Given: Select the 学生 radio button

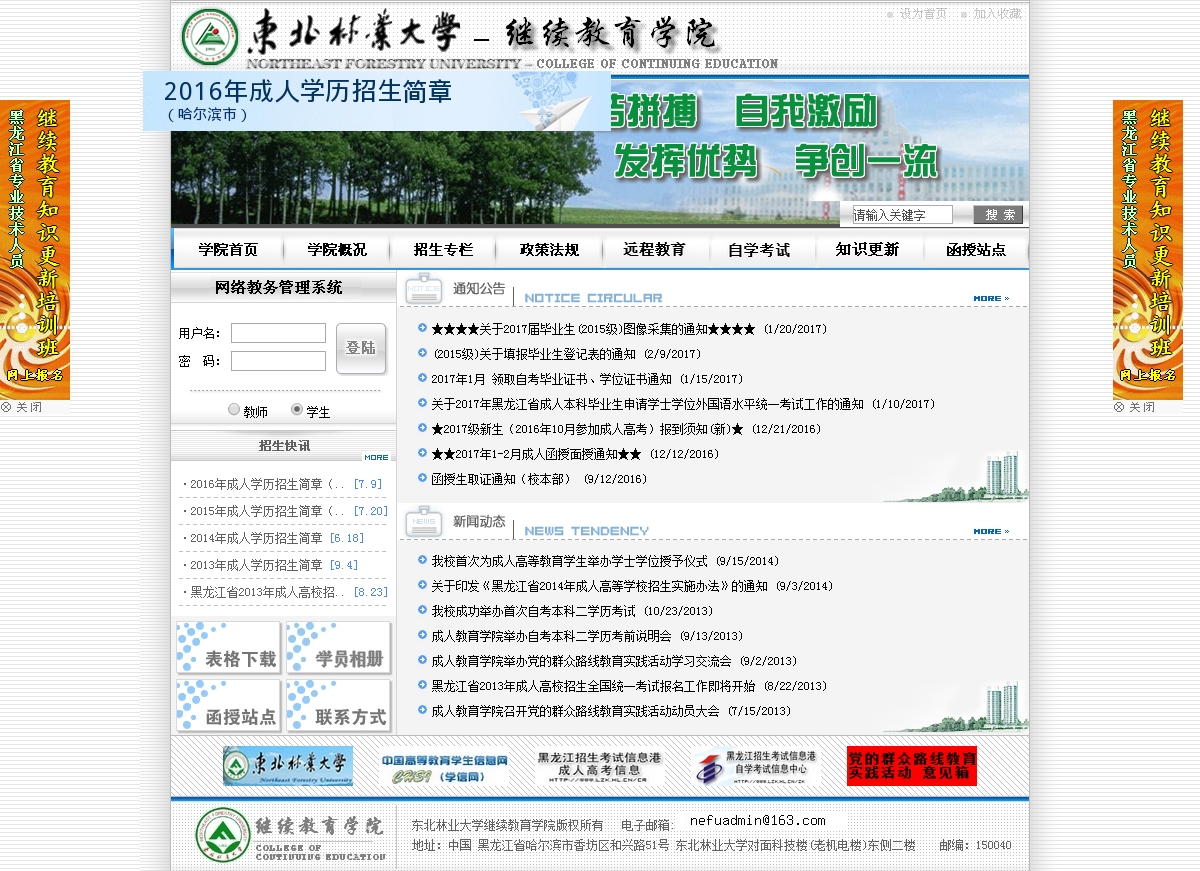Looking at the screenshot, I should pyautogui.click(x=297, y=409).
